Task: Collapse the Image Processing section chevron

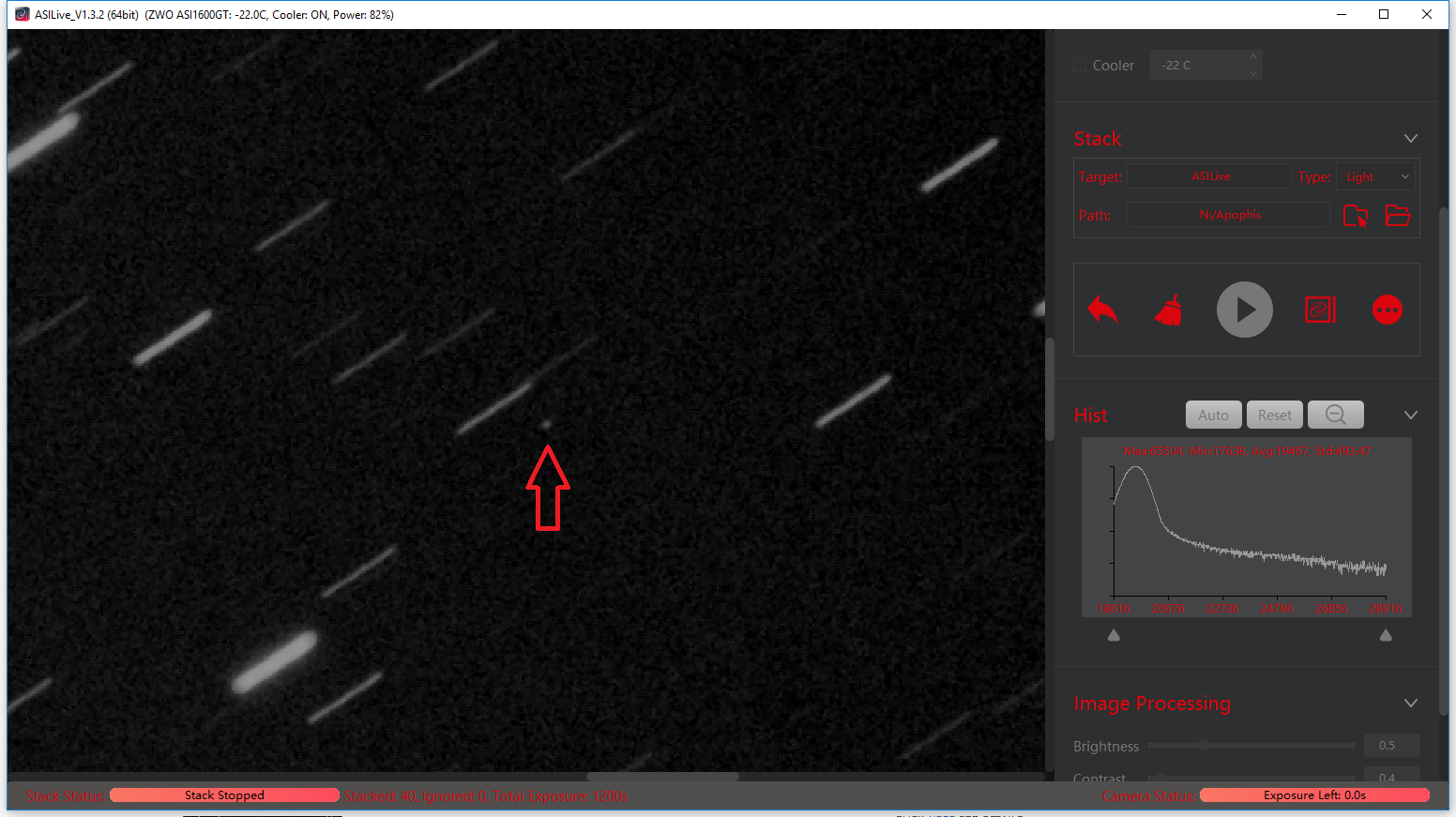Action: coord(1410,704)
